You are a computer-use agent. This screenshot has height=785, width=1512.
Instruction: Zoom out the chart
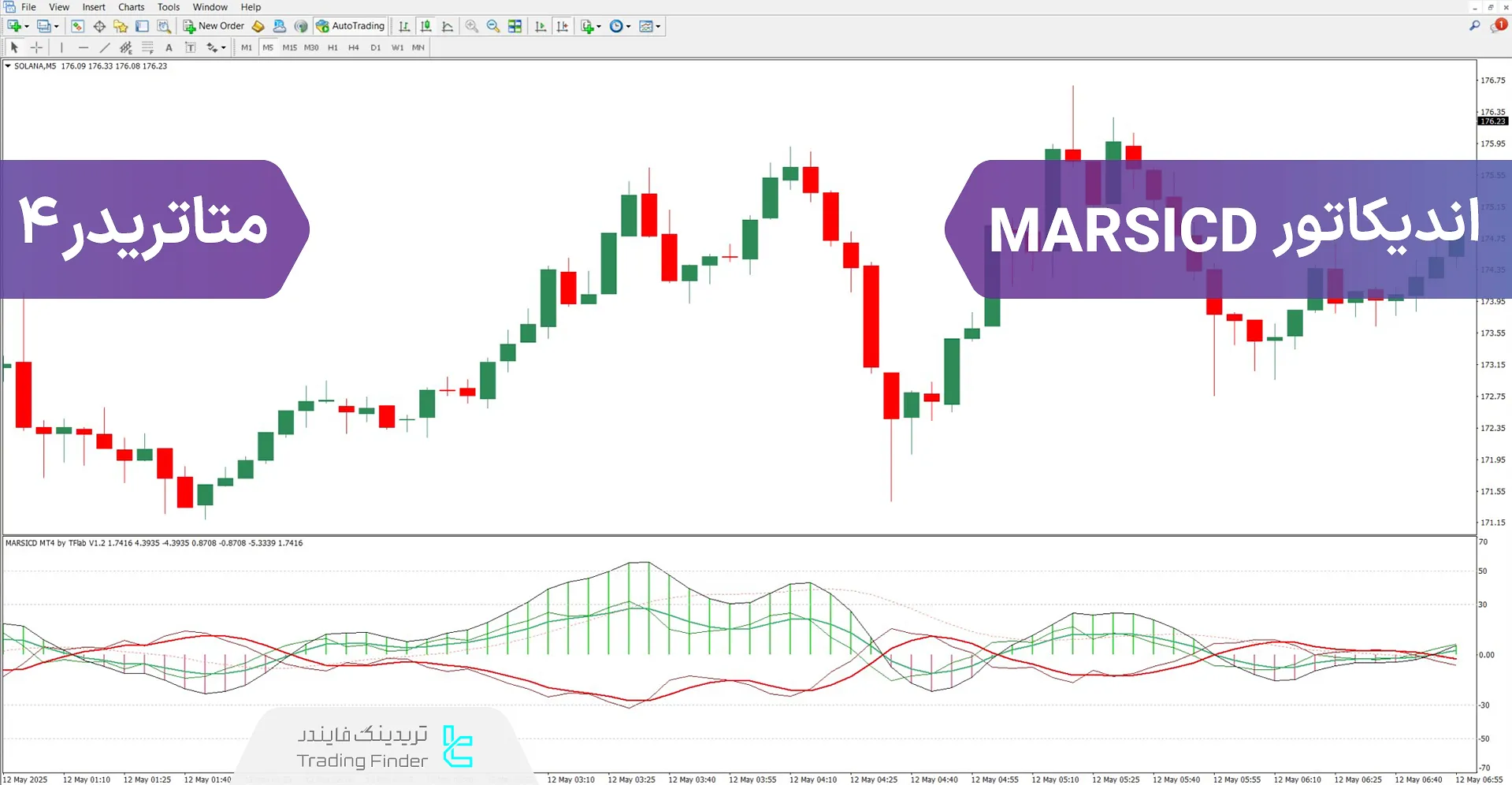pyautogui.click(x=492, y=26)
